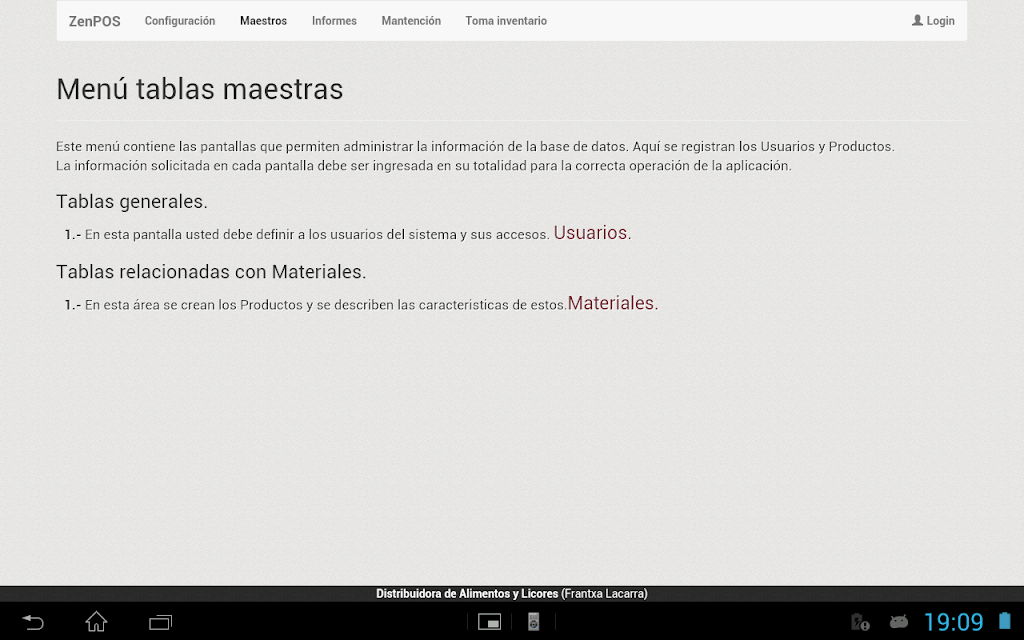Click the Tablas generales. heading
This screenshot has width=1024, height=640.
coord(132,202)
